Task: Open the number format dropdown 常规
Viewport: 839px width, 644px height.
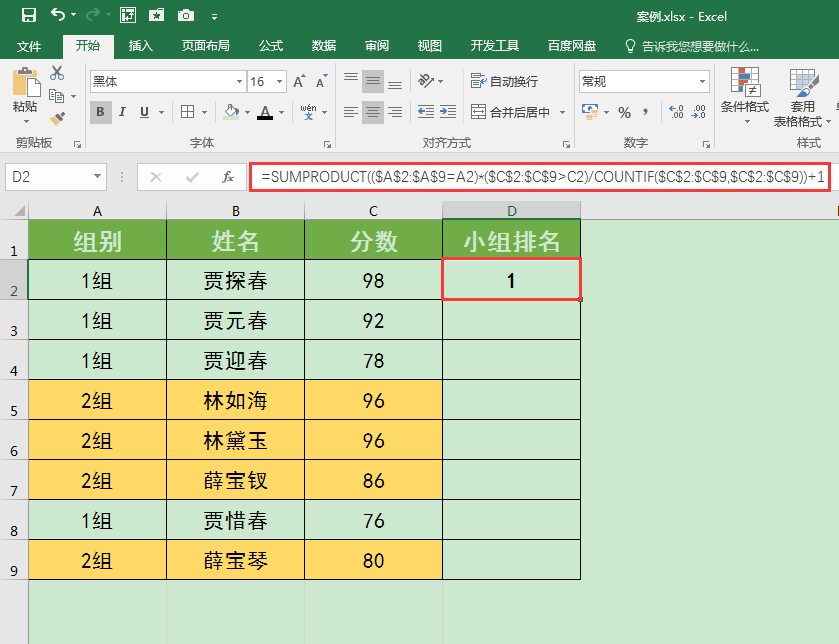Action: point(702,82)
